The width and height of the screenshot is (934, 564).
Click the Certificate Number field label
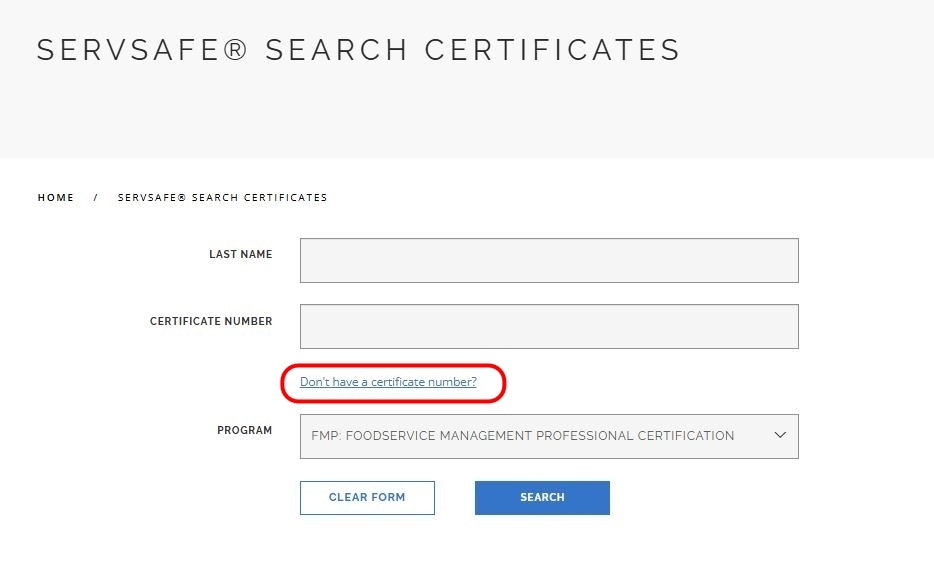pos(211,321)
